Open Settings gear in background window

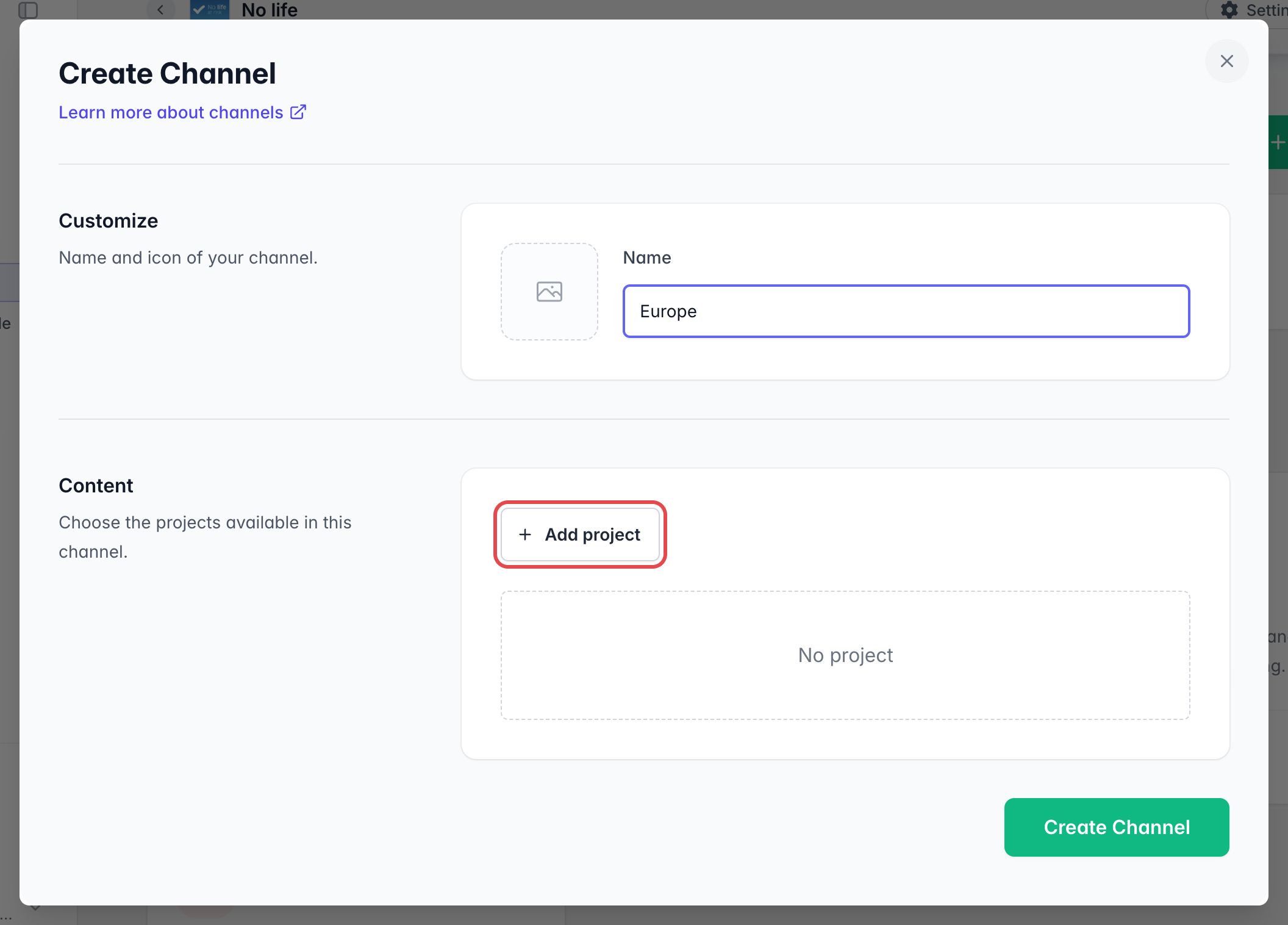point(1229,10)
